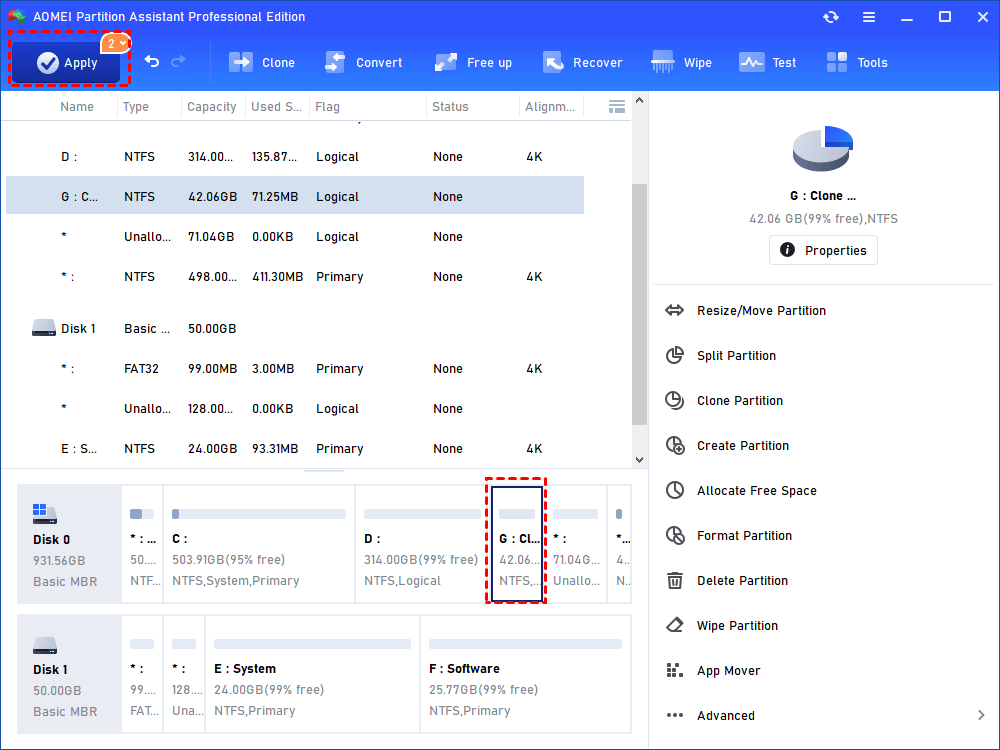The width and height of the screenshot is (1000, 750).
Task: Click the Resize/Move Partition arrows icon
Action: (675, 311)
